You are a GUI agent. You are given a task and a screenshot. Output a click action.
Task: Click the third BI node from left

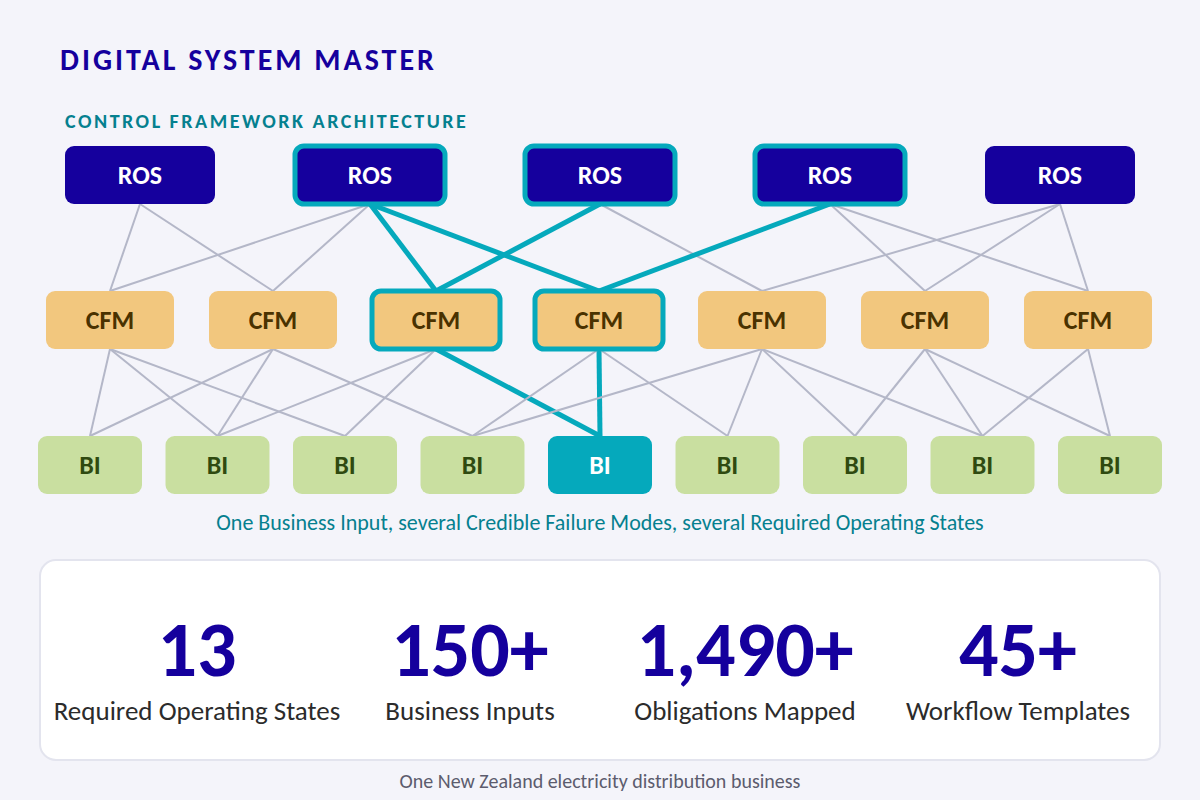[x=345, y=465]
